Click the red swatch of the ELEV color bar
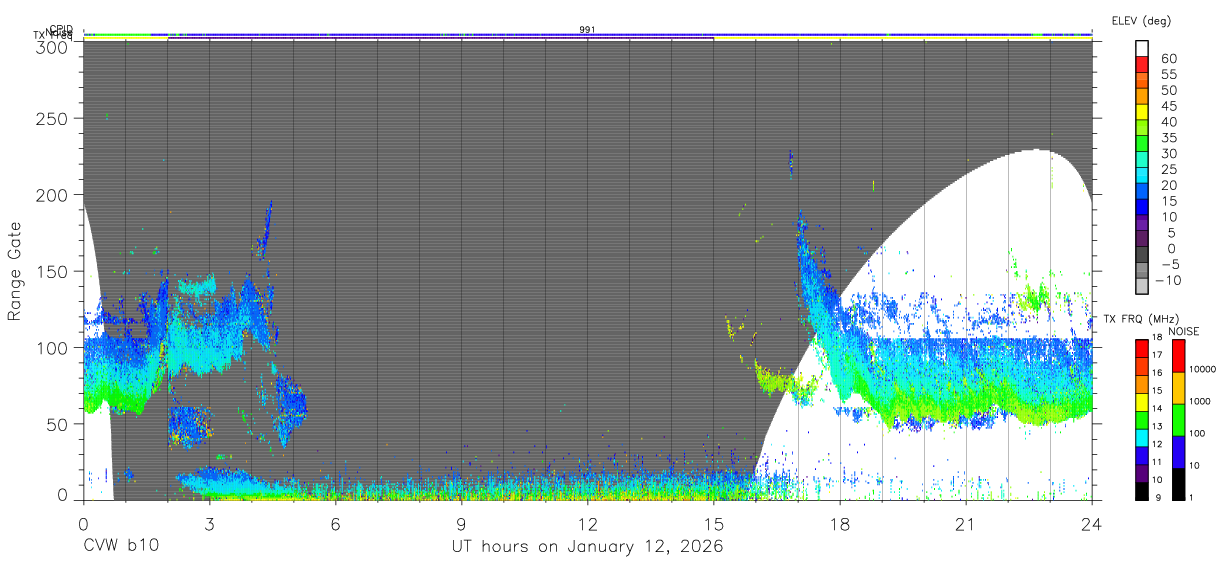The height and width of the screenshot is (567, 1228). click(x=1142, y=64)
